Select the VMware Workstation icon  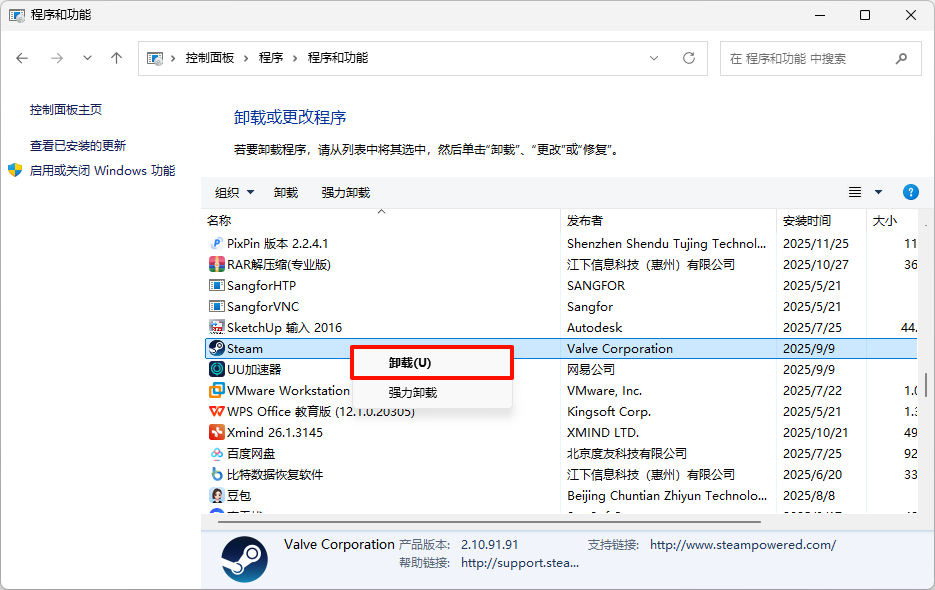click(216, 390)
